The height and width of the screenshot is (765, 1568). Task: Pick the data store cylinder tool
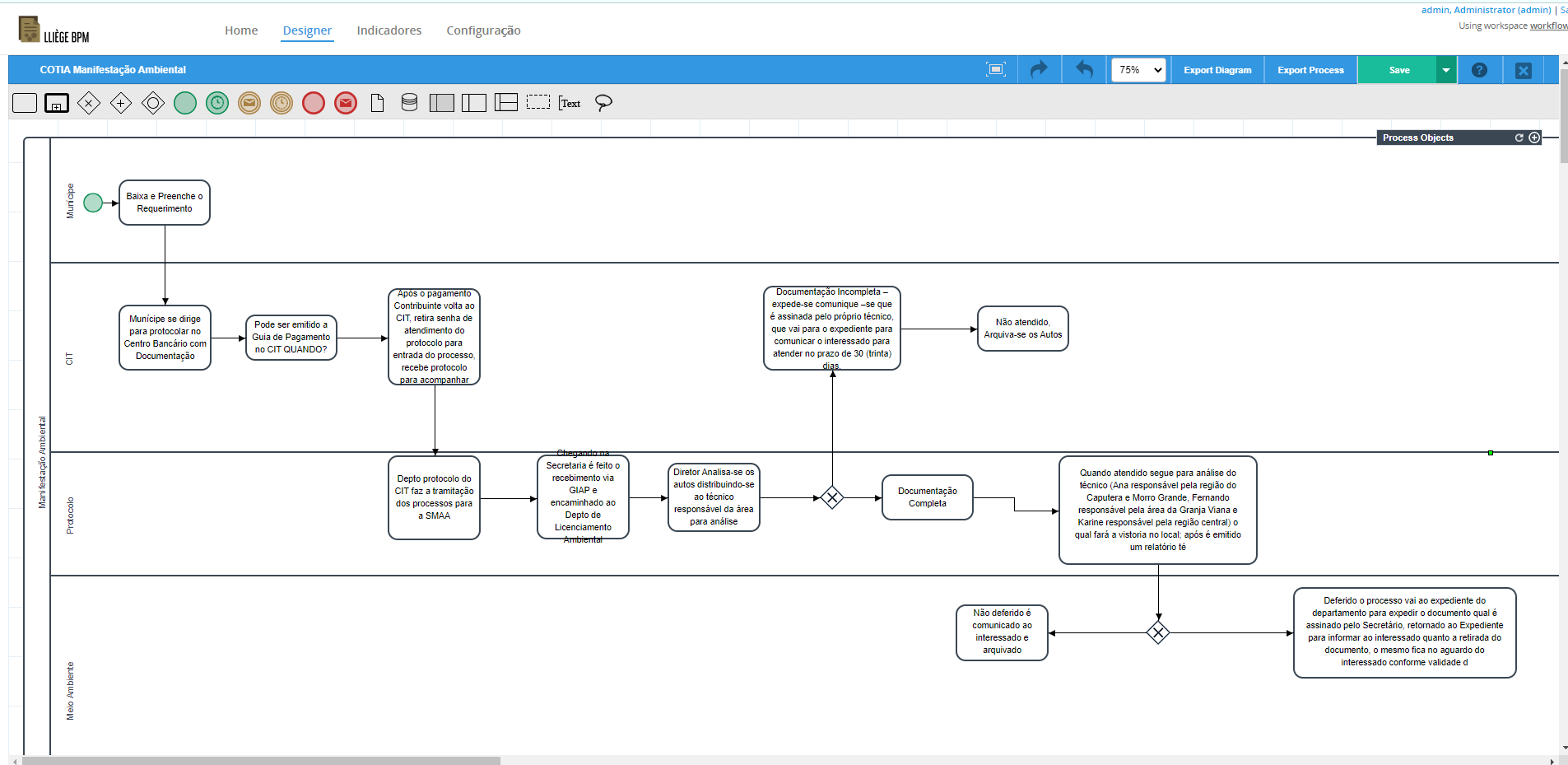pyautogui.click(x=409, y=103)
